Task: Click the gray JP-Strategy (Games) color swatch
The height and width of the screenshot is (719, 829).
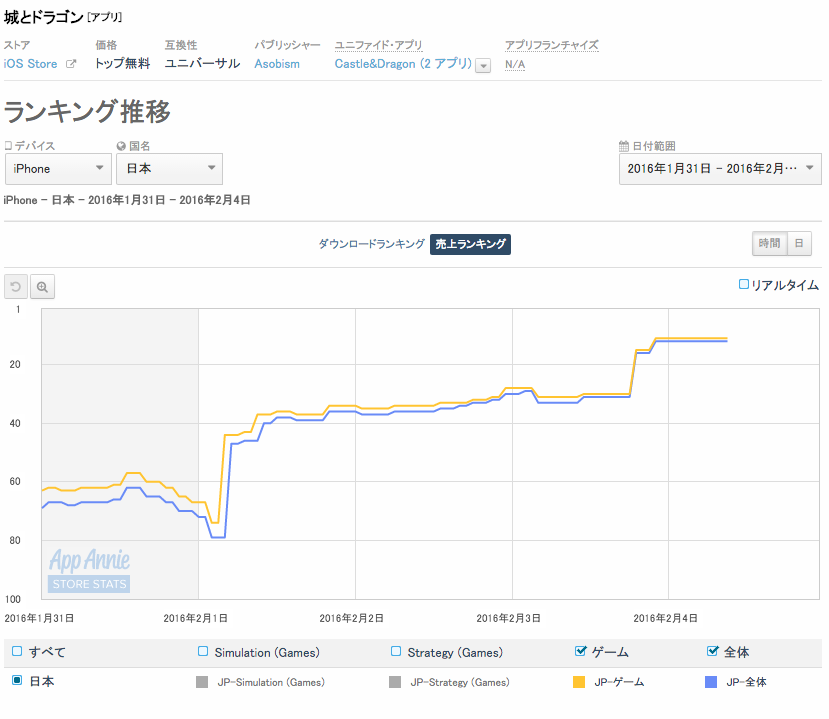Action: click(395, 682)
